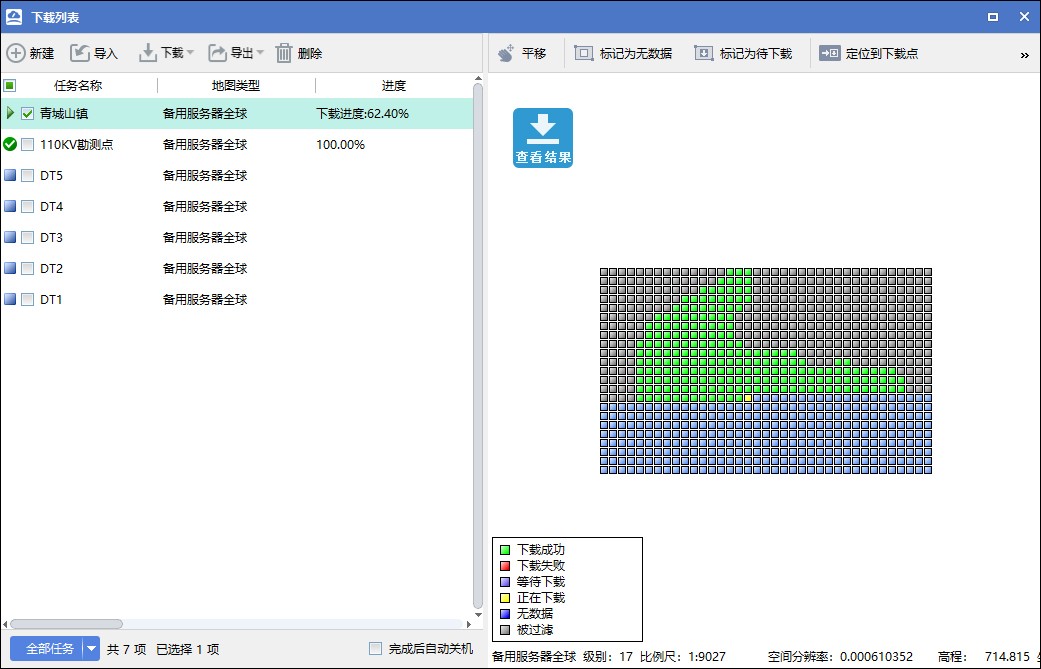Screen dimensions: 1041x669
Task: Click the blue status icon of DT1
Action: pos(10,299)
